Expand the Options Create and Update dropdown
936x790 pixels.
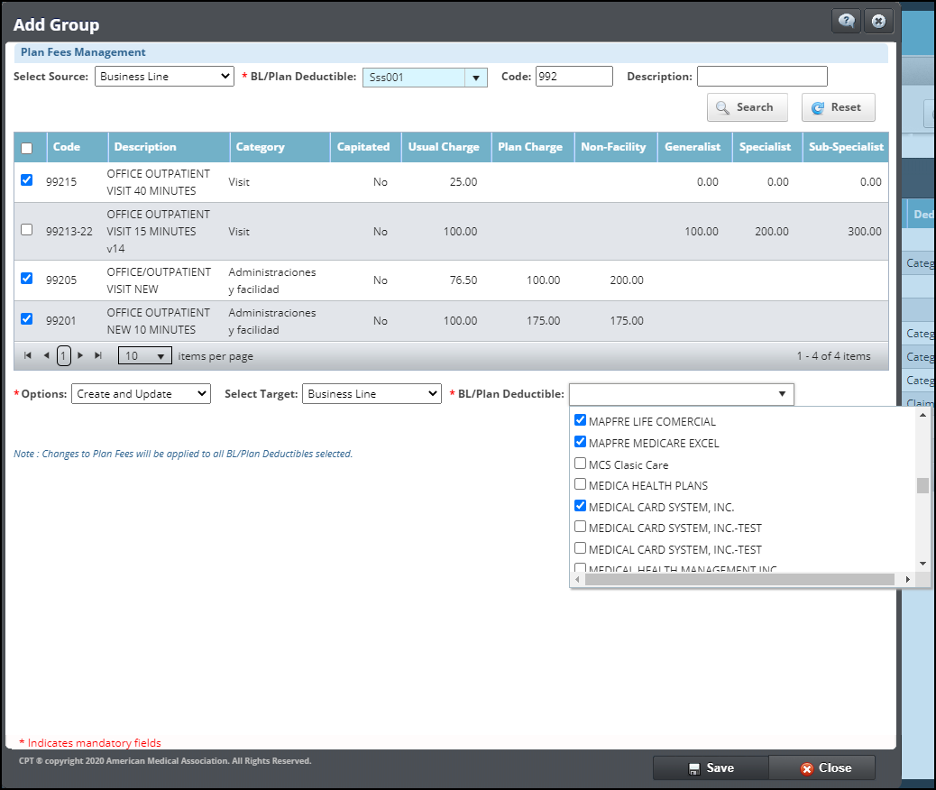tap(141, 394)
